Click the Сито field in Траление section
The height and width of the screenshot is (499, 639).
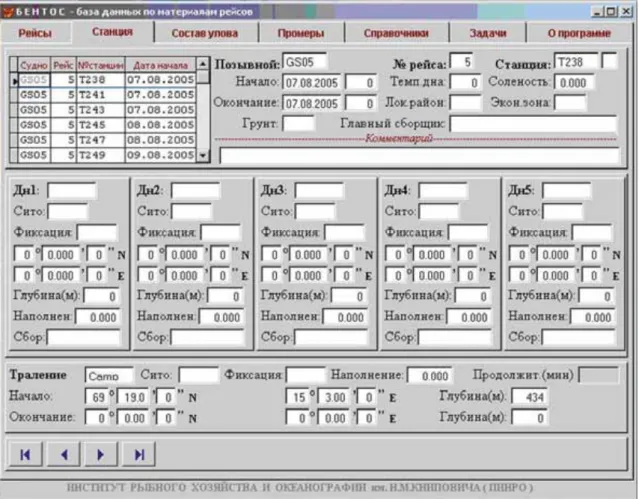point(198,375)
